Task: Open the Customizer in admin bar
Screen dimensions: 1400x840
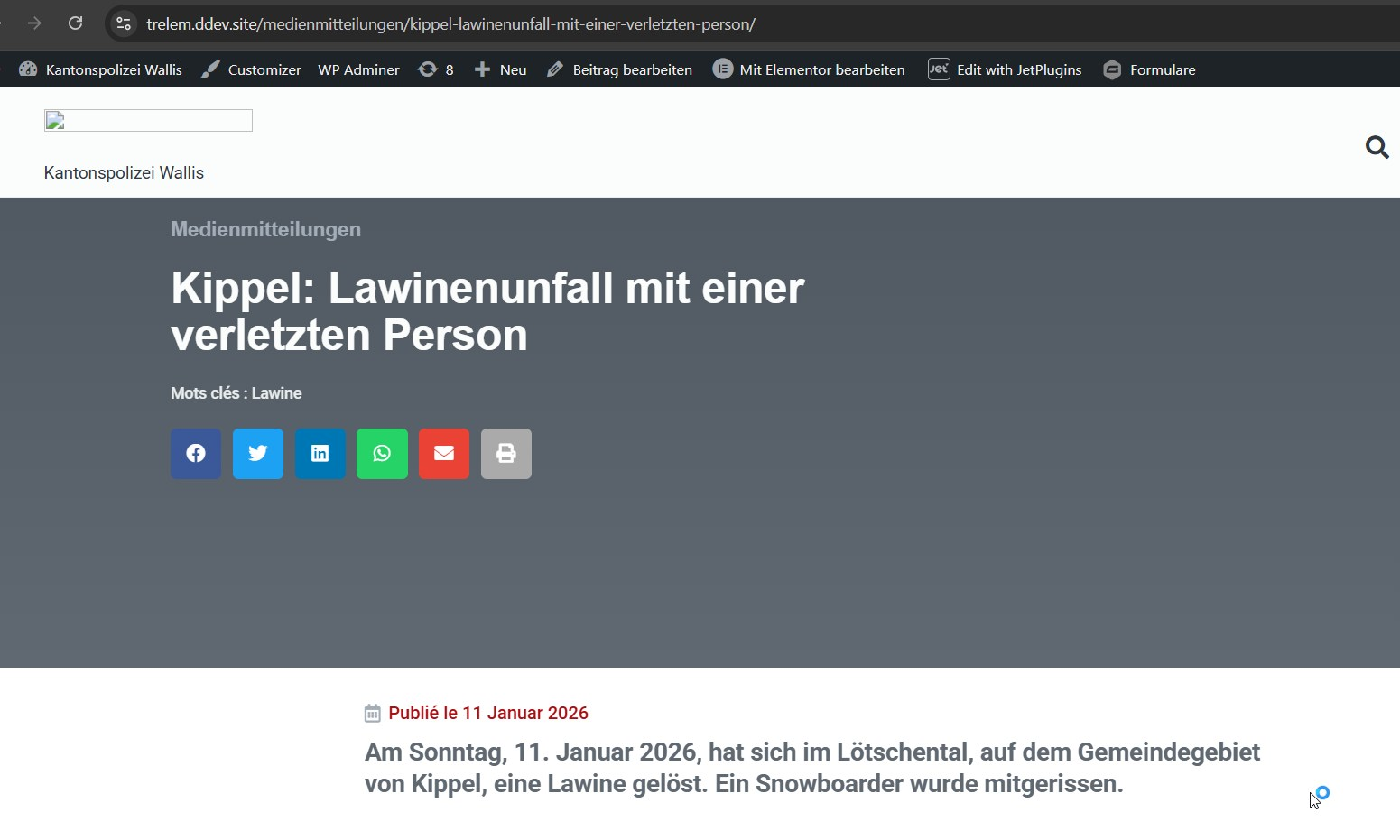Action: 252,69
